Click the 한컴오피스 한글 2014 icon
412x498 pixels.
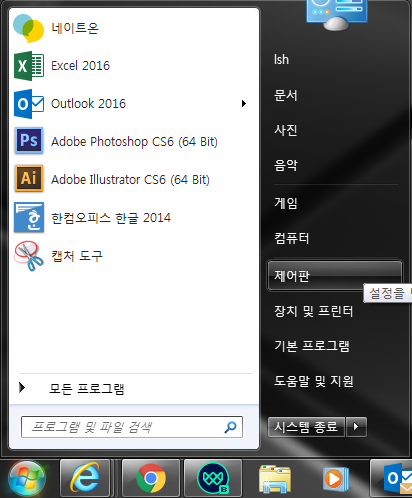coord(29,217)
